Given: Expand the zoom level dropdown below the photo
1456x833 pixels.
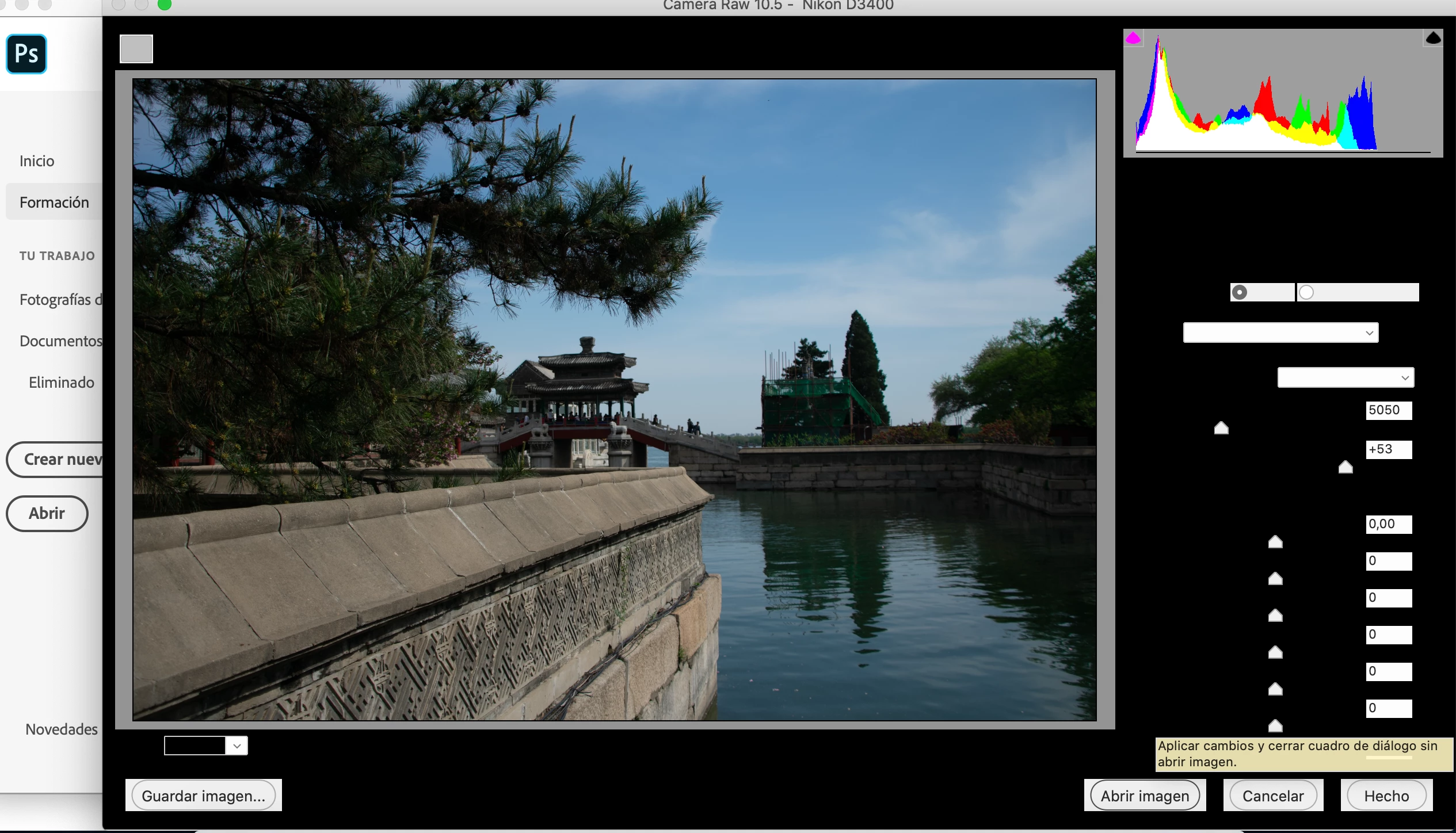Looking at the screenshot, I should [237, 746].
